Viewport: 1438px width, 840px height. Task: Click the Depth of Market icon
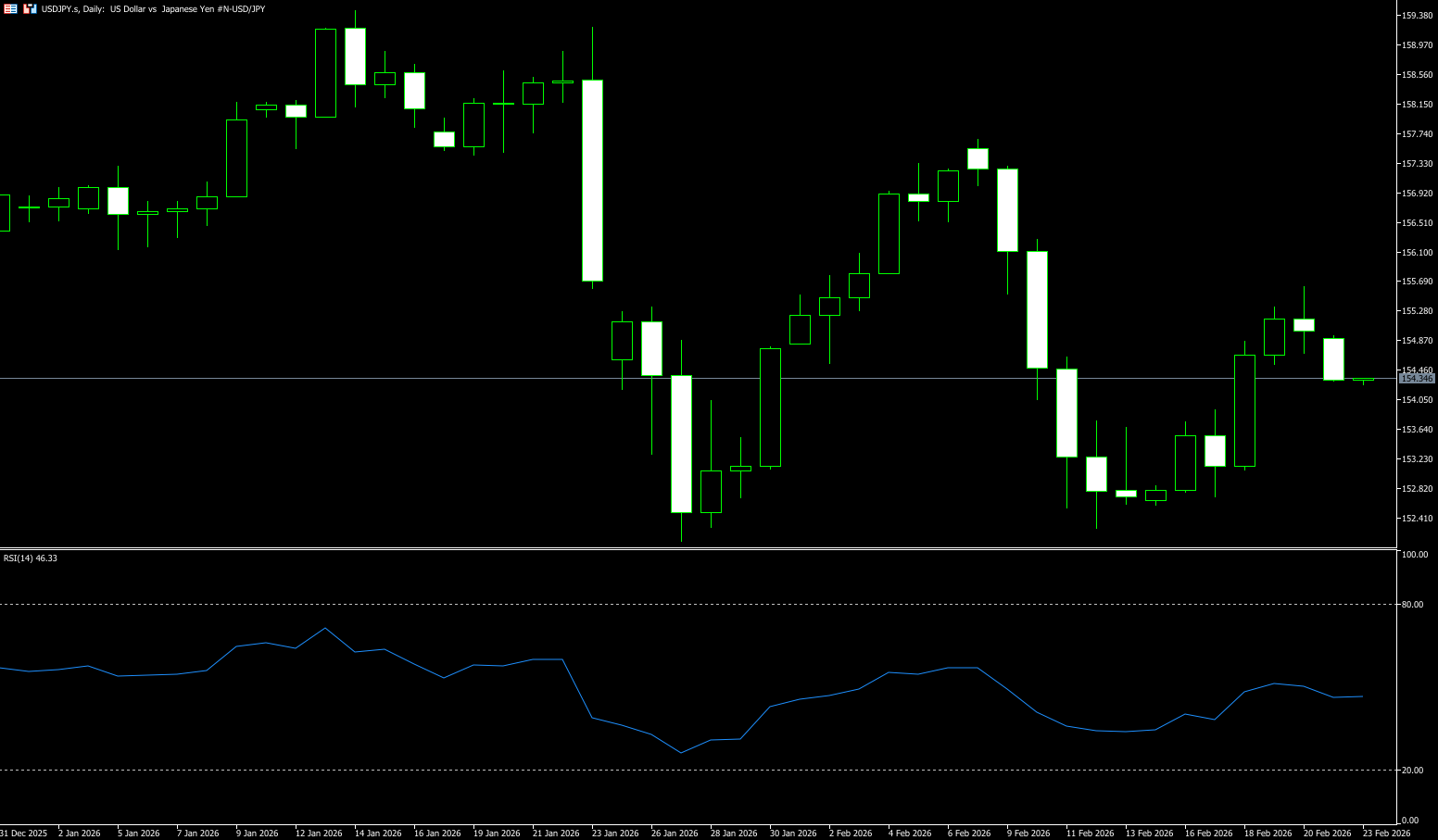tap(30, 8)
